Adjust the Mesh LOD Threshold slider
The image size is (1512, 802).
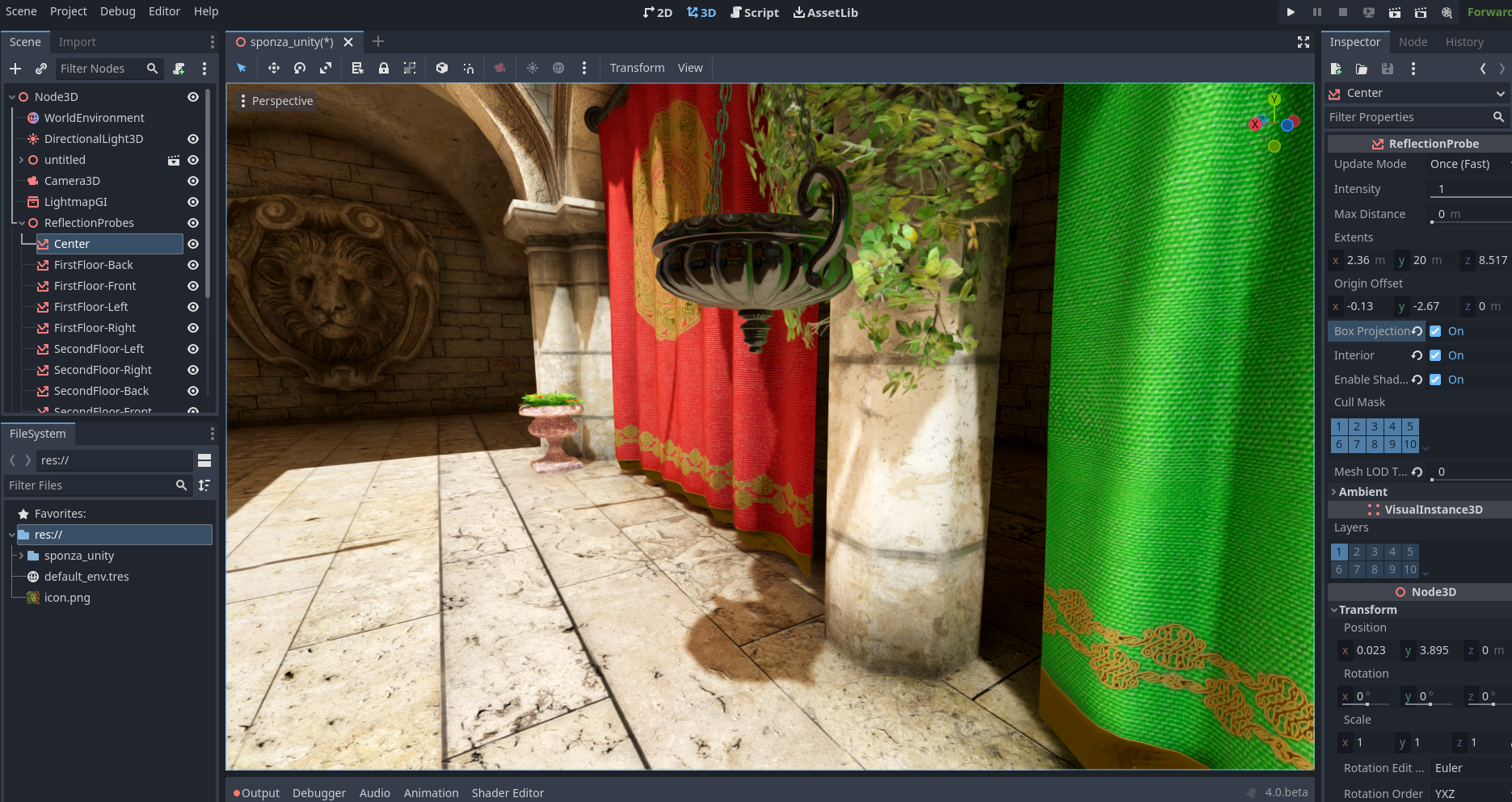click(1471, 472)
